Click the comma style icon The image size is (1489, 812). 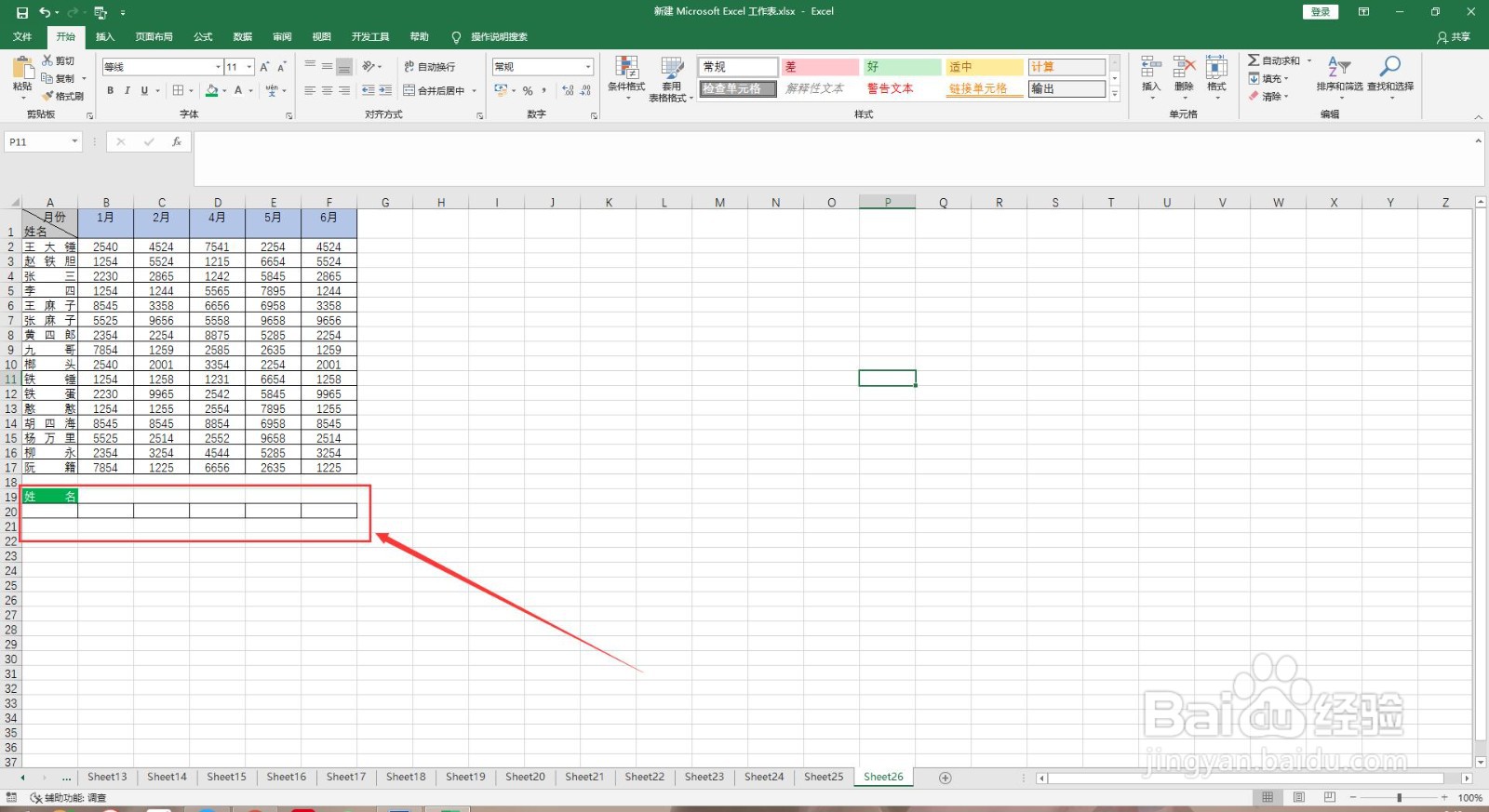coord(544,90)
